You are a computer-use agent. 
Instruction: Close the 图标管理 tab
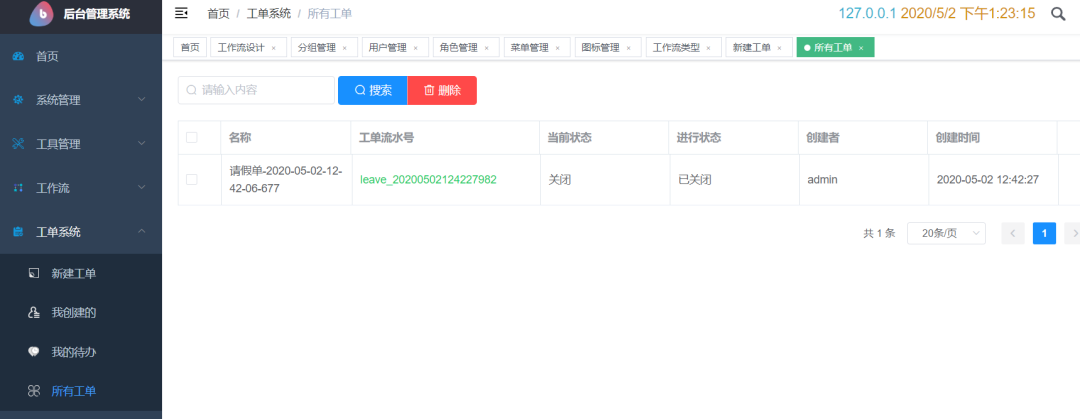coord(628,48)
